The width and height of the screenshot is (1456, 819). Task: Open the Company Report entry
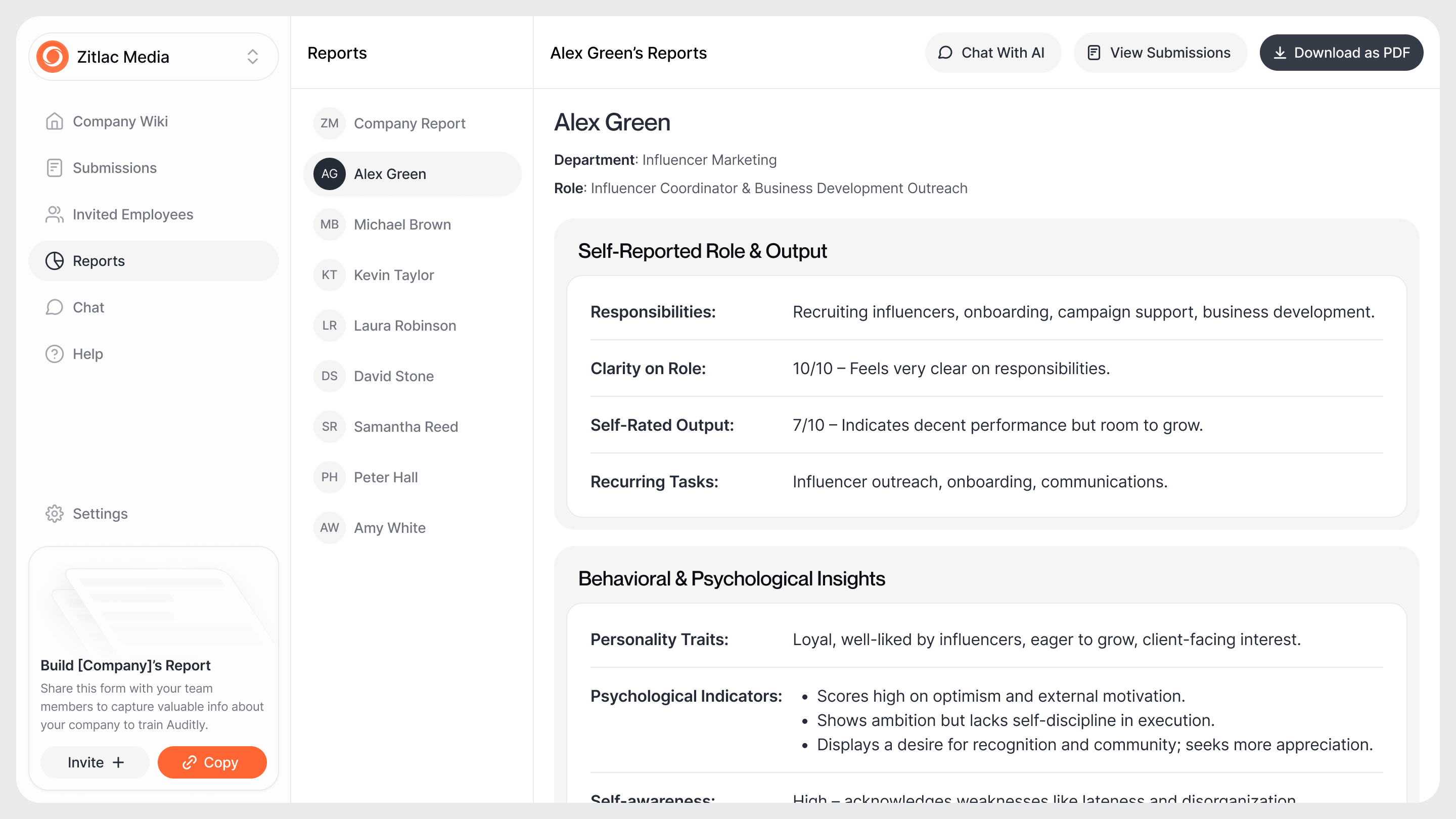tap(409, 123)
